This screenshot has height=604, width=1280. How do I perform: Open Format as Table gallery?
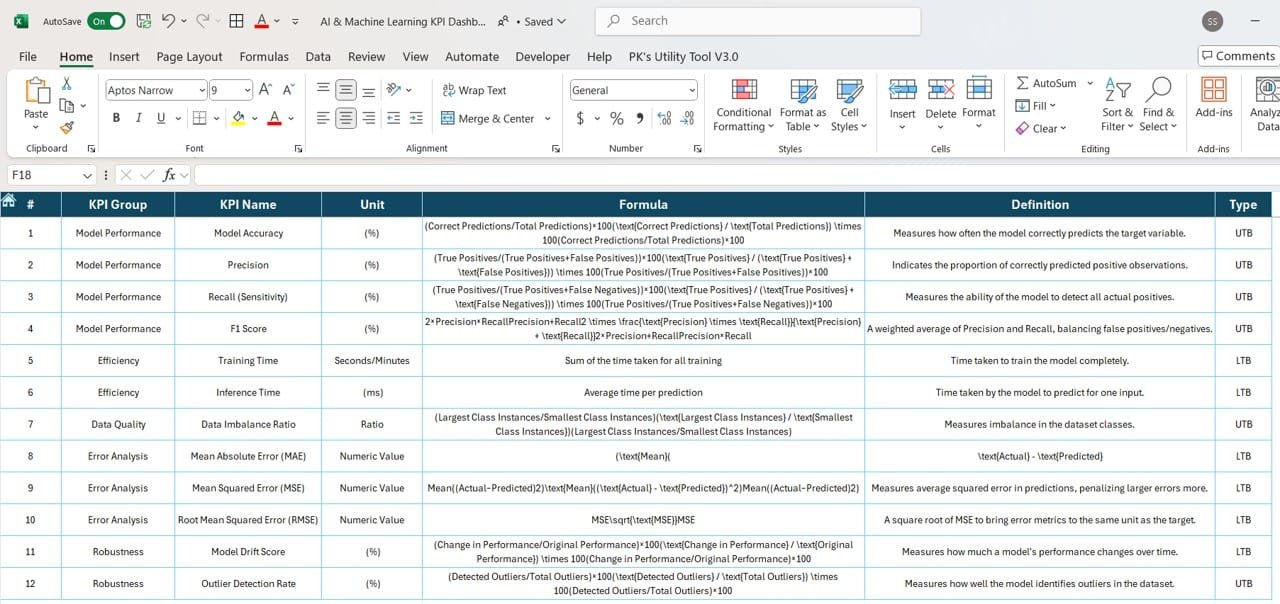click(x=803, y=105)
